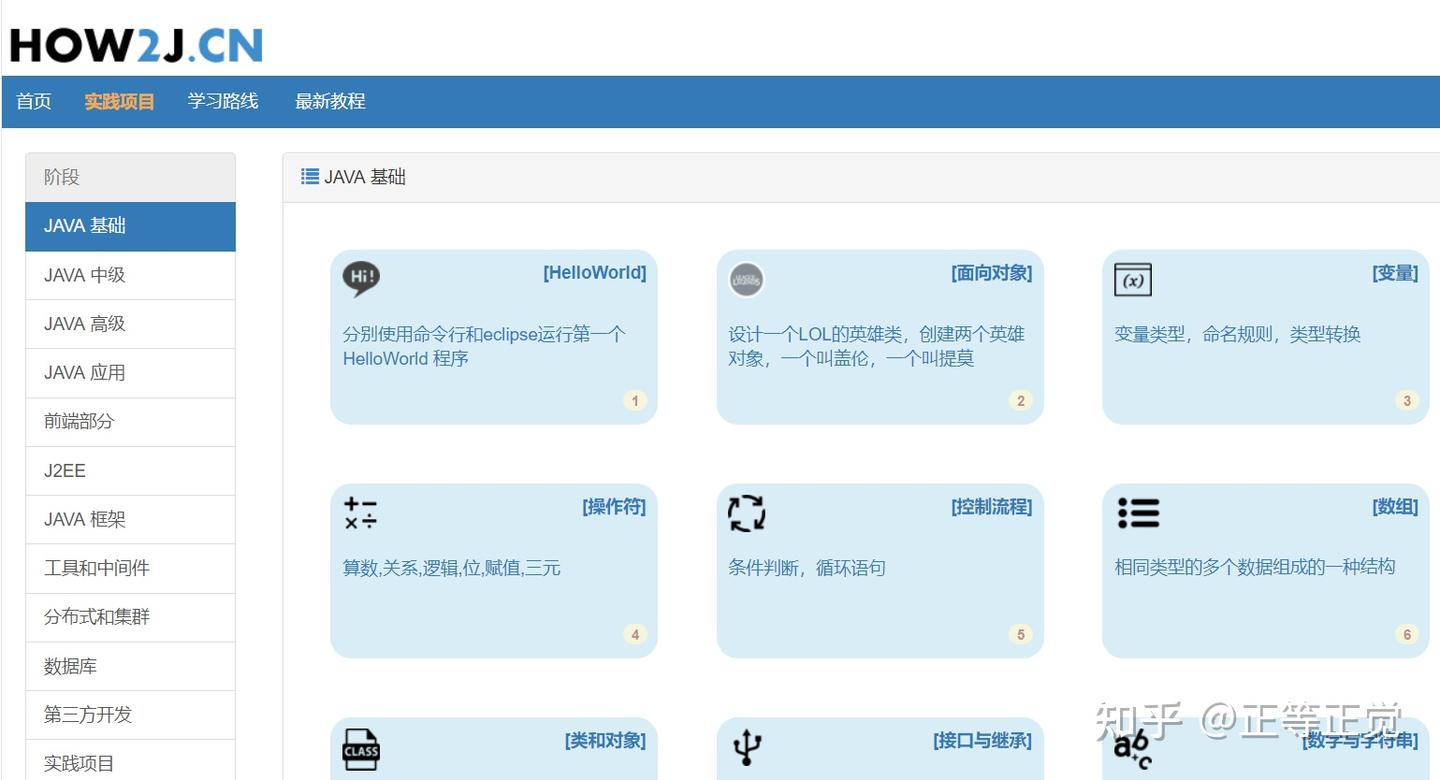This screenshot has width=1440, height=780.
Task: Switch to the 首页 tab
Action: pyautogui.click(x=33, y=101)
